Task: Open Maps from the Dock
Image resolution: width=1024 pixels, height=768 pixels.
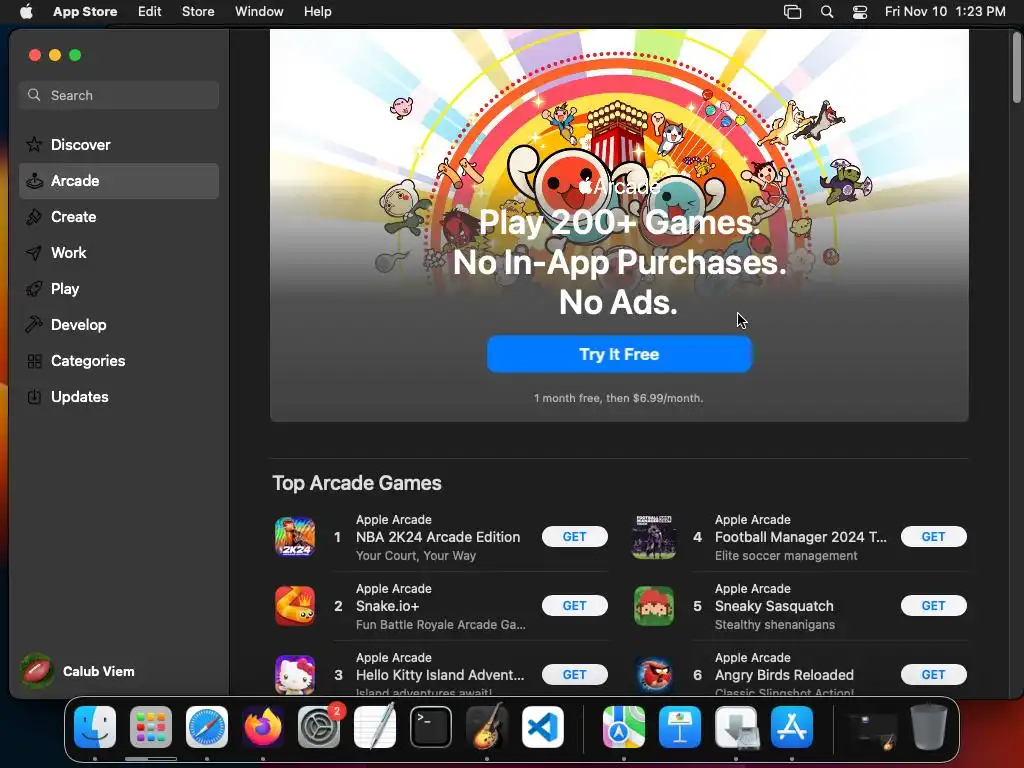Action: pyautogui.click(x=624, y=727)
